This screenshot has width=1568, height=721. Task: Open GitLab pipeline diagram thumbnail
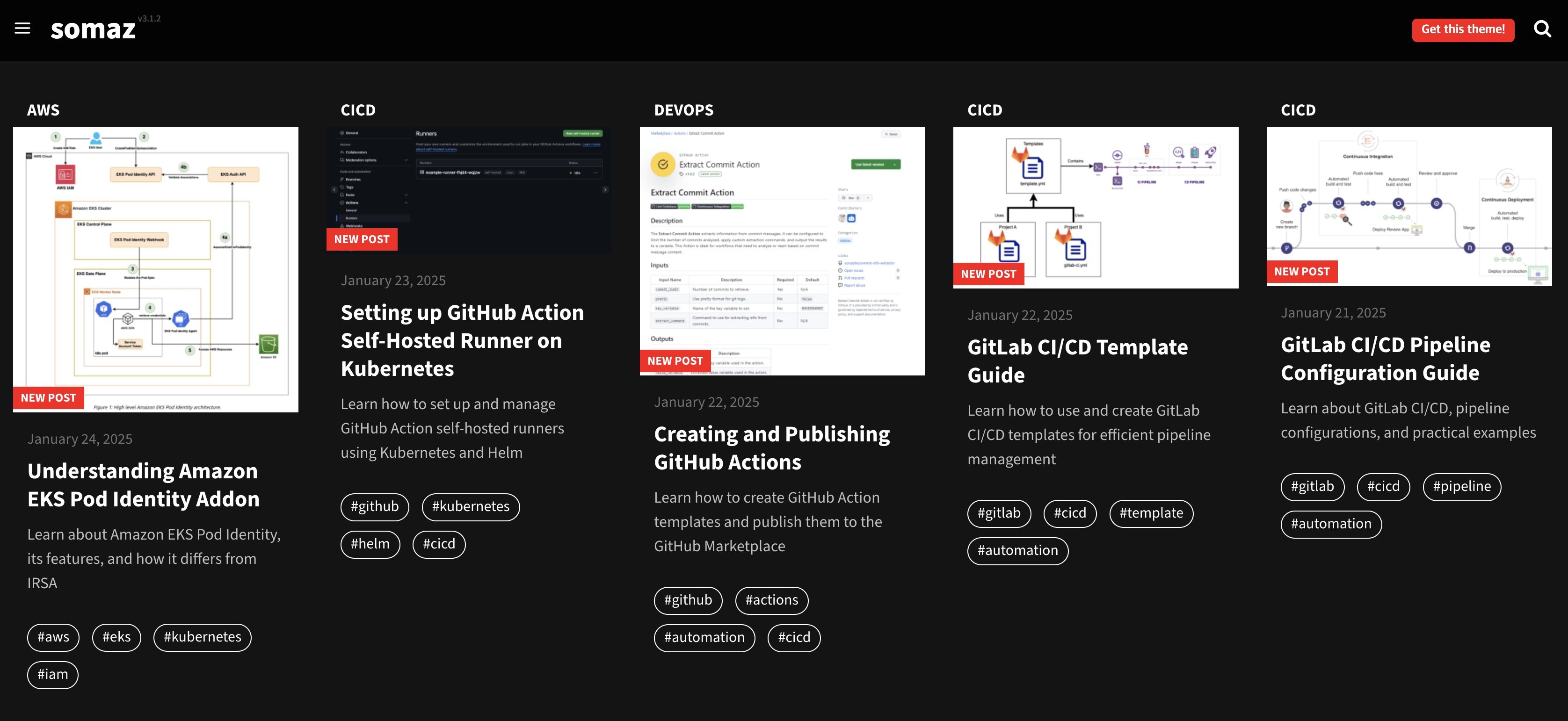pyautogui.click(x=1408, y=206)
